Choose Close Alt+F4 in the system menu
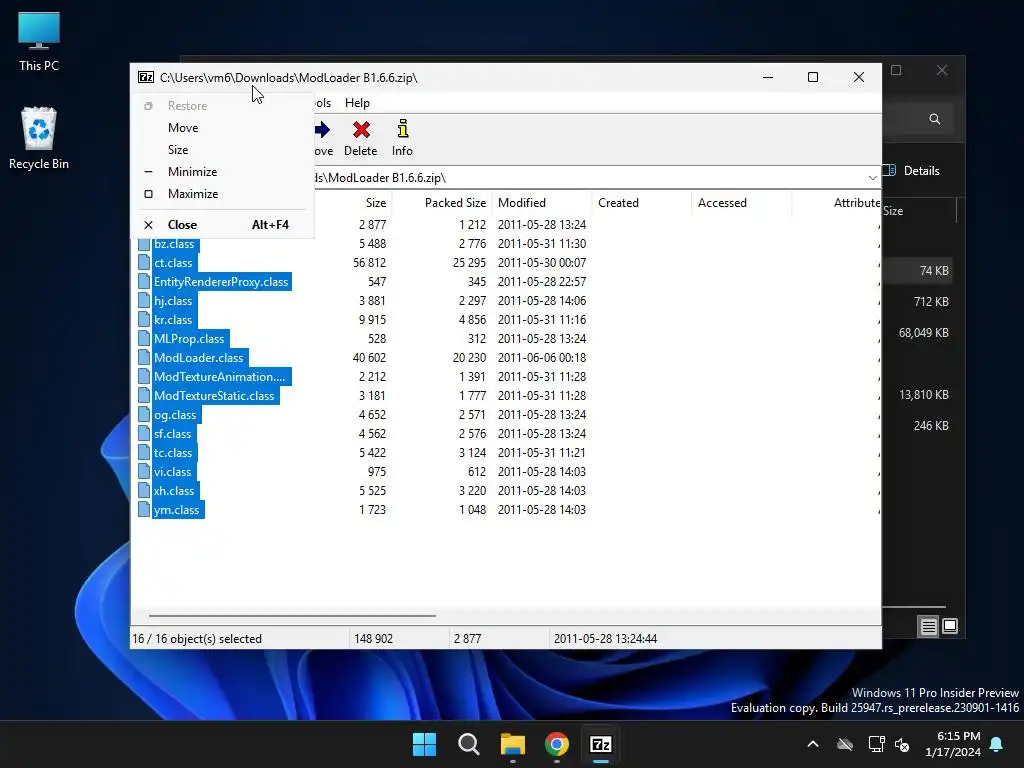The width and height of the screenshot is (1024, 768). point(223,225)
